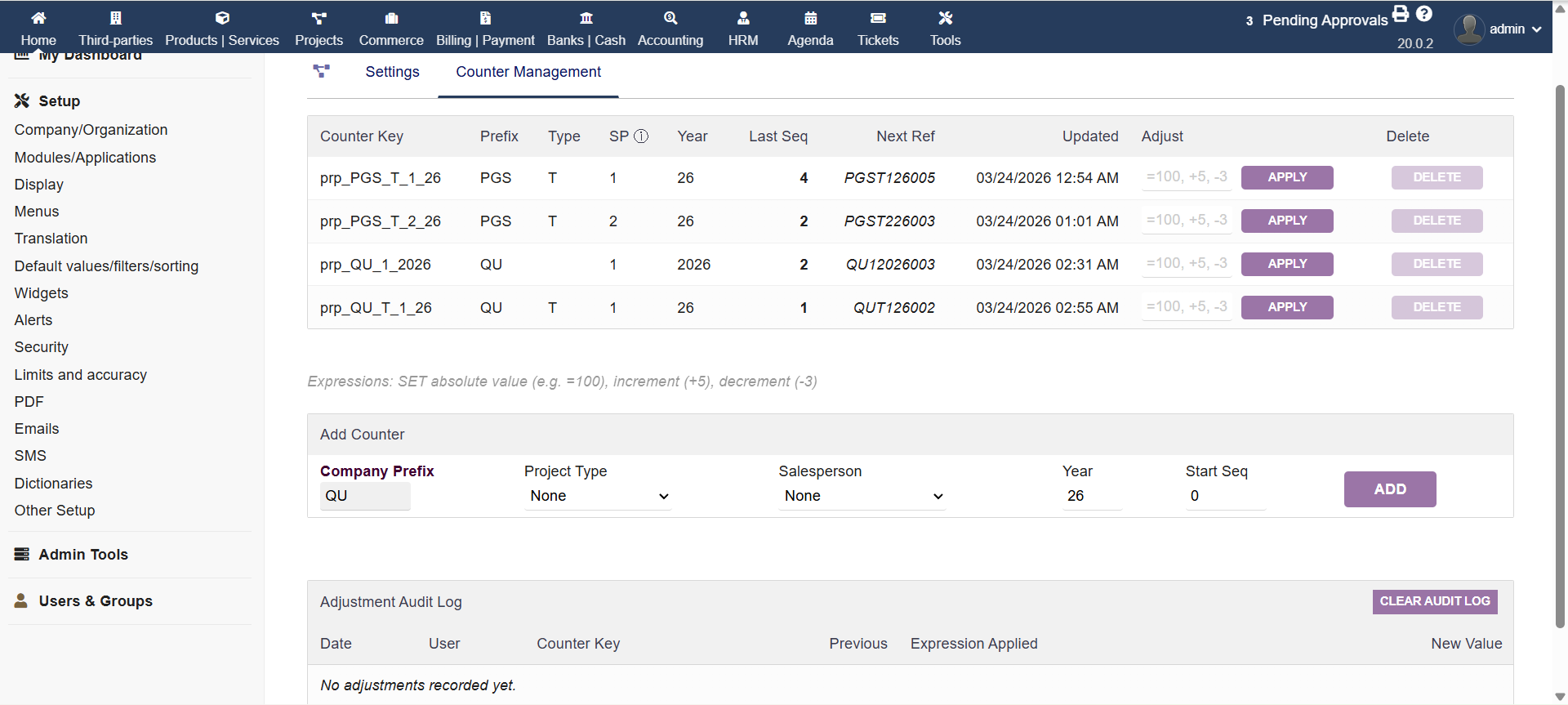Switch to the Settings tab
This screenshot has width=1568, height=705.
pos(392,72)
